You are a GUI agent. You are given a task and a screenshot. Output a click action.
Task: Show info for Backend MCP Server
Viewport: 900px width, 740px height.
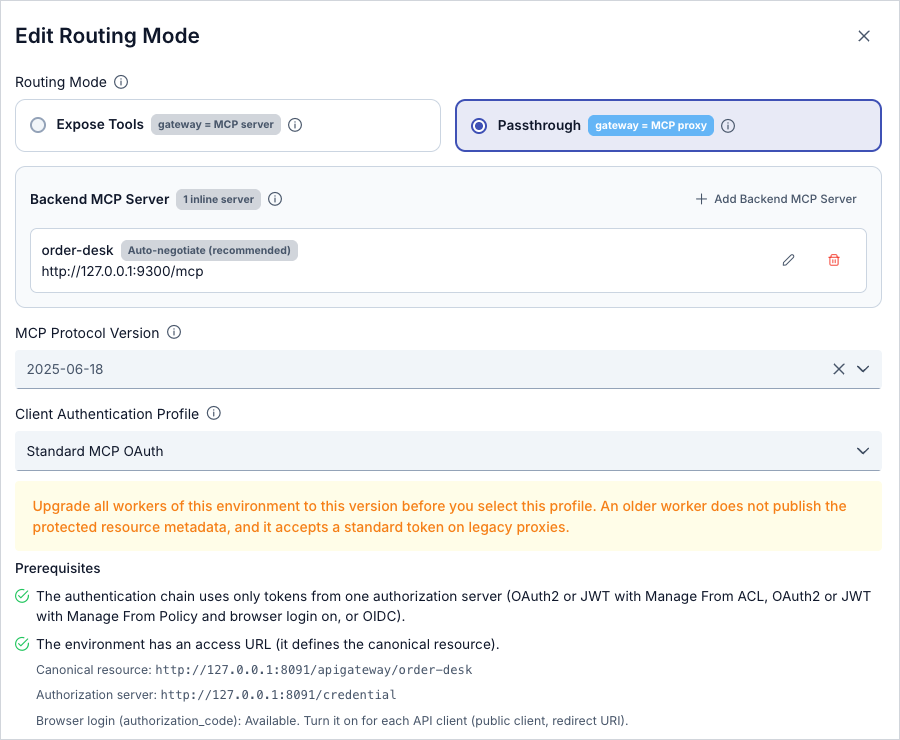[275, 199]
